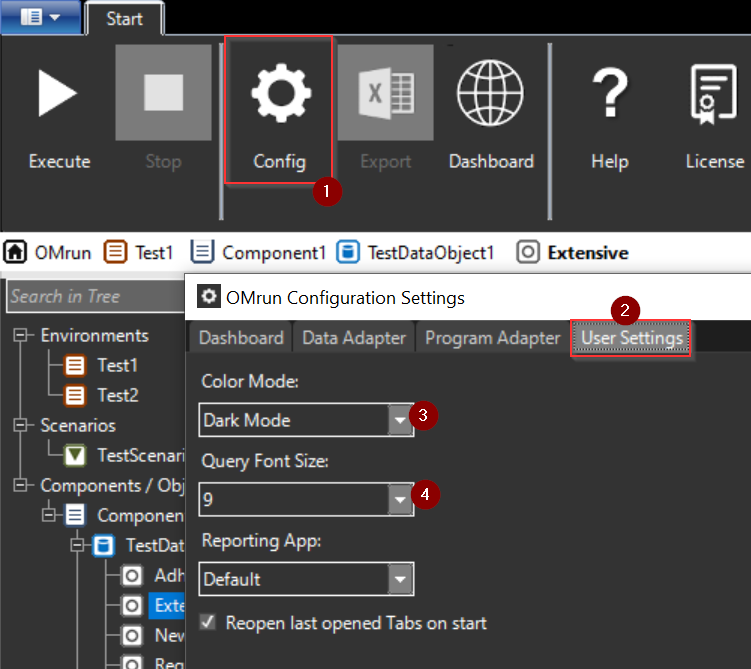
Task: Collapse the TestDataObject tree node
Action: tap(77, 545)
